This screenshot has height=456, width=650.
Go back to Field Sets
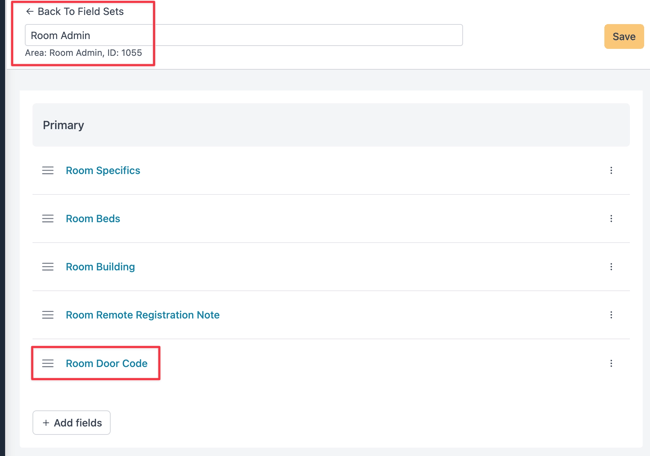click(75, 12)
